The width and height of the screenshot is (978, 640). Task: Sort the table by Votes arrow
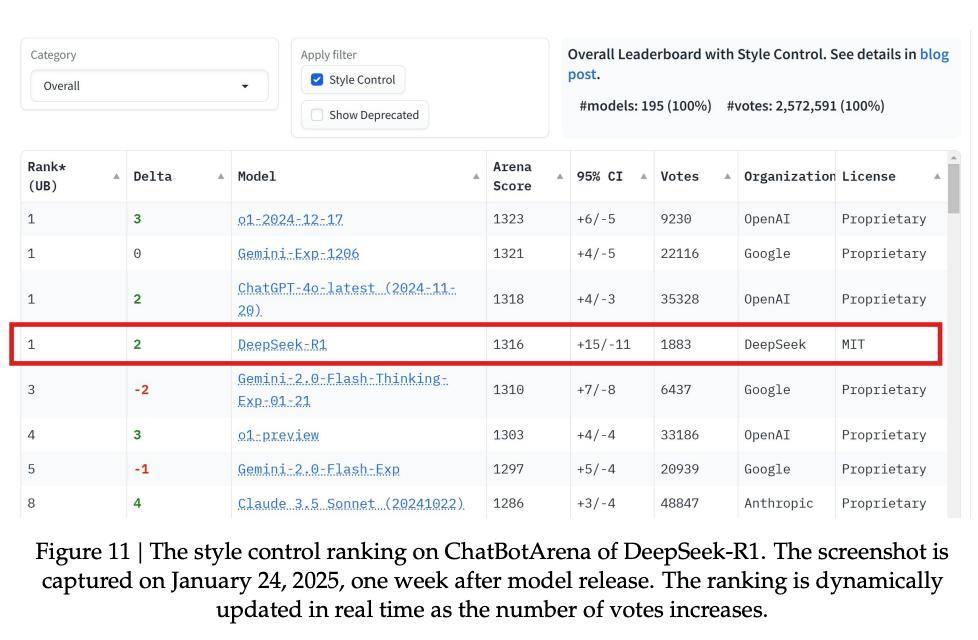pyautogui.click(x=727, y=177)
